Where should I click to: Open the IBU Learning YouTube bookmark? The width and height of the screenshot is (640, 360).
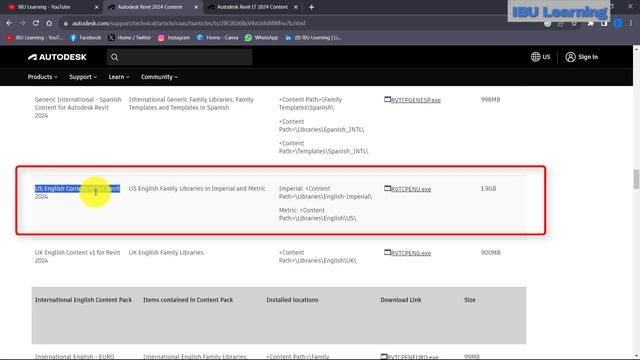(x=35, y=38)
